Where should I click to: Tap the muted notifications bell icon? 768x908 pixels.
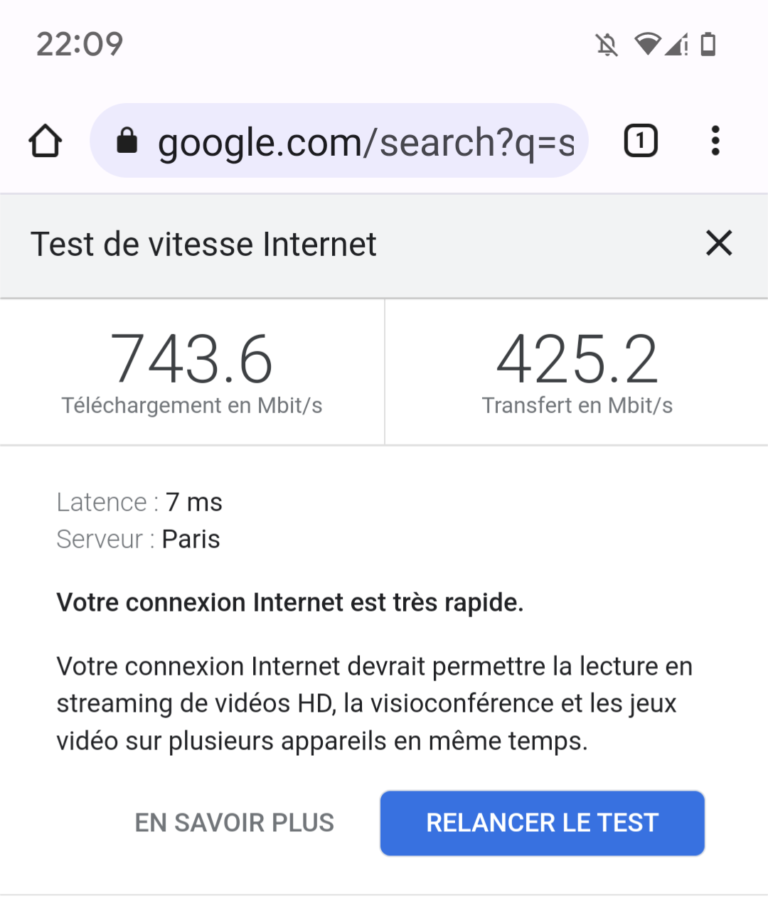(x=606, y=45)
